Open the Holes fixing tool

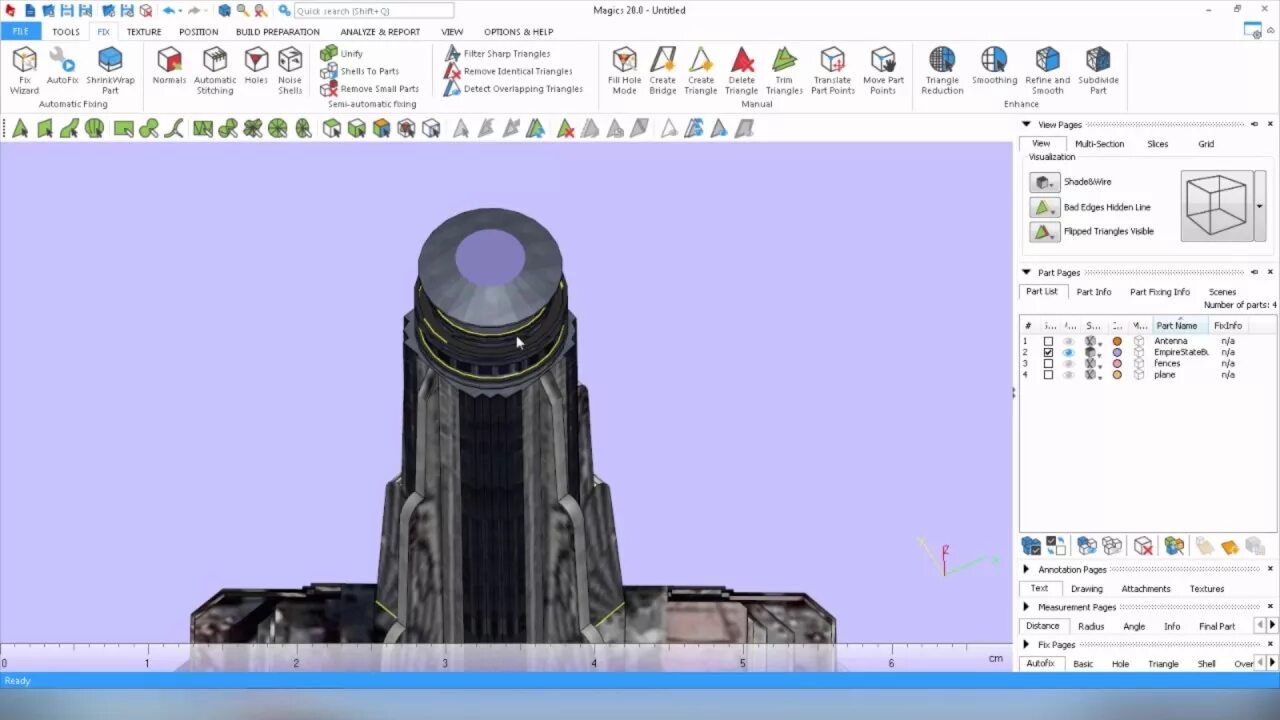[256, 66]
